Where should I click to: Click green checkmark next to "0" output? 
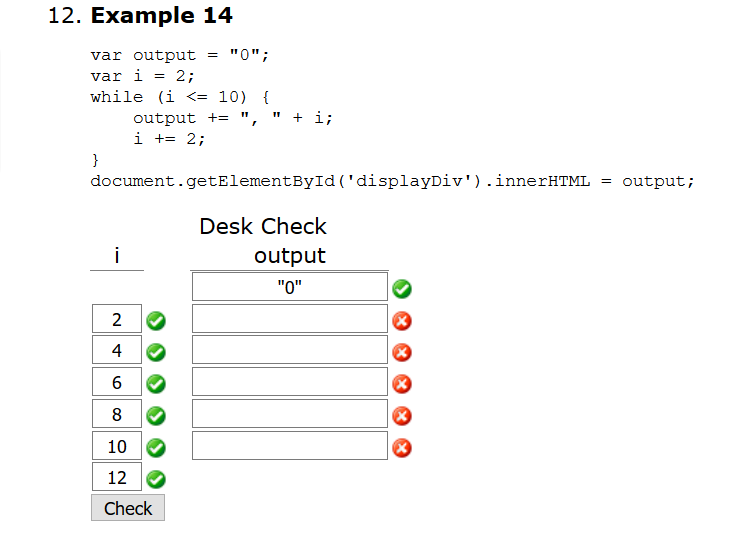coord(402,289)
